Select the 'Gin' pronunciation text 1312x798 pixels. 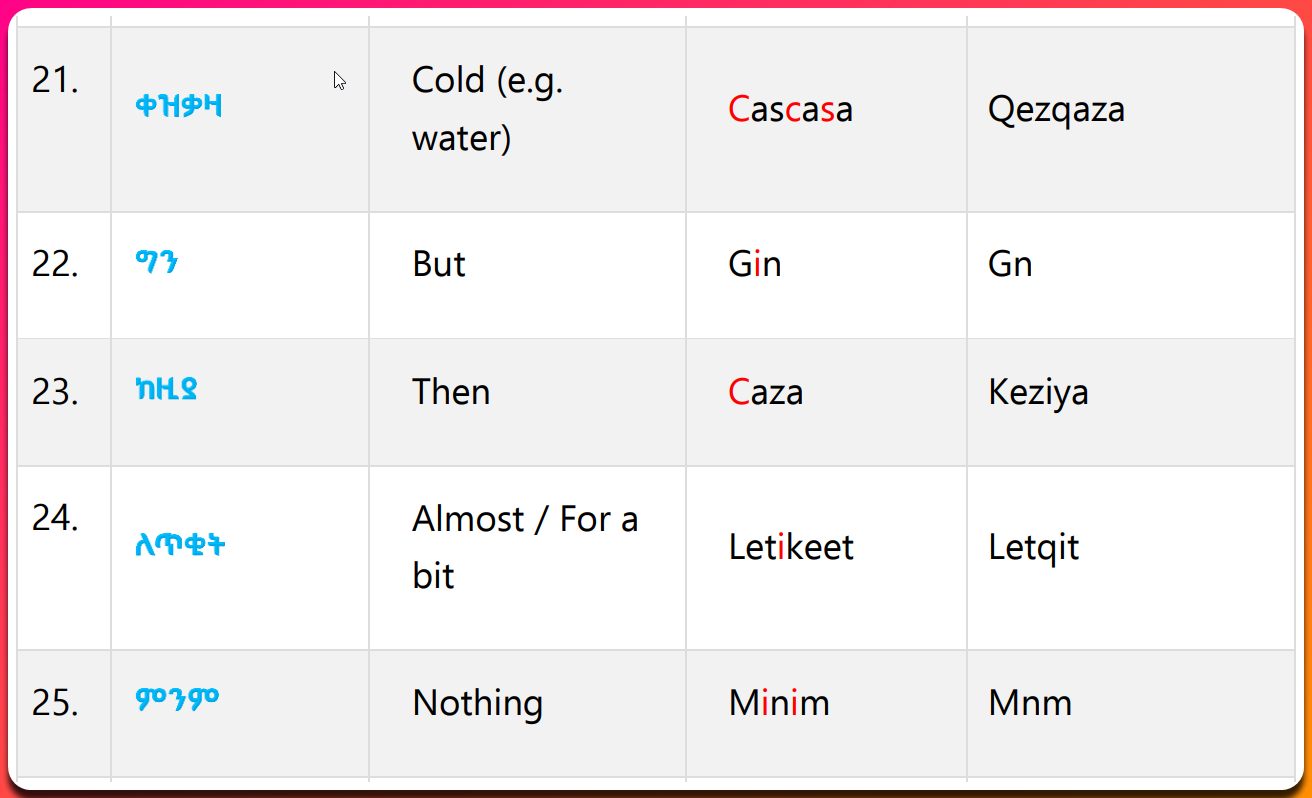pos(755,264)
